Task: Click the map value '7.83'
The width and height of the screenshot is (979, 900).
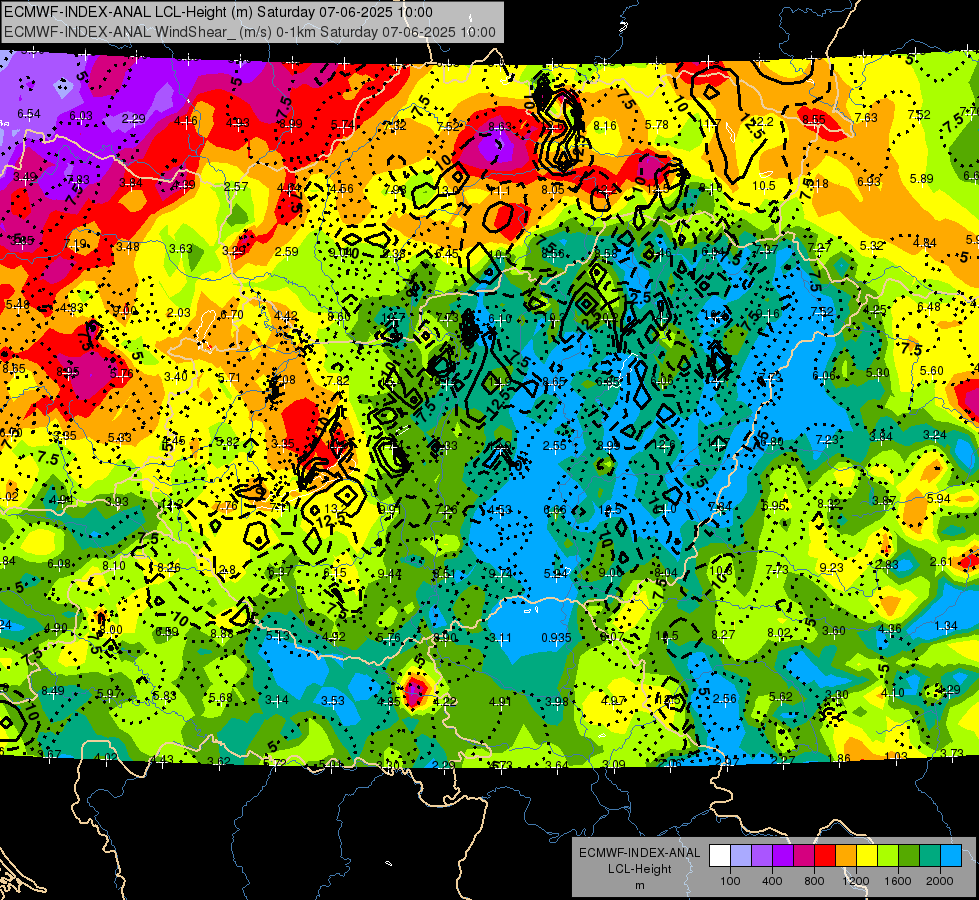Action: point(77,179)
